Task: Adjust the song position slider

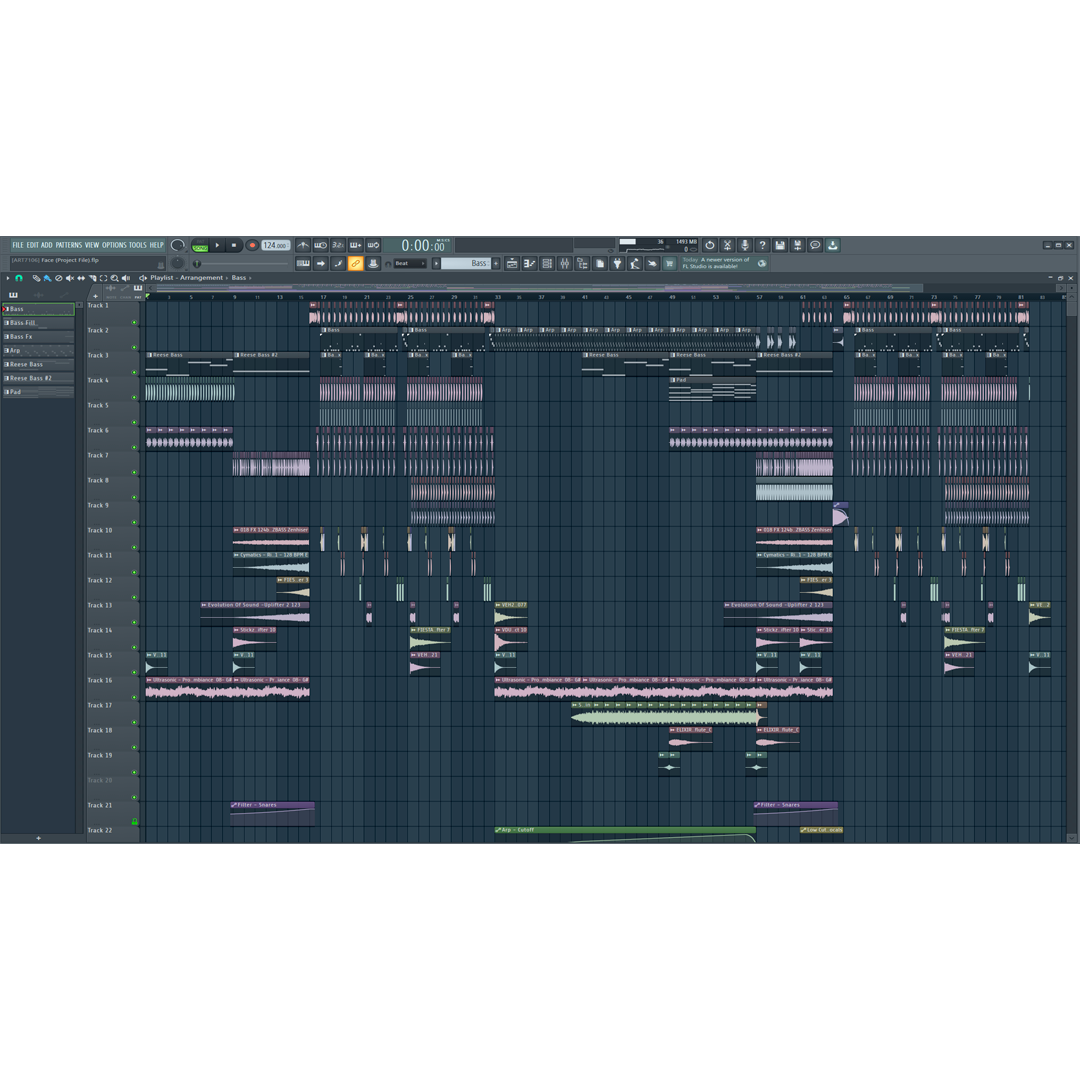Action: point(241,263)
